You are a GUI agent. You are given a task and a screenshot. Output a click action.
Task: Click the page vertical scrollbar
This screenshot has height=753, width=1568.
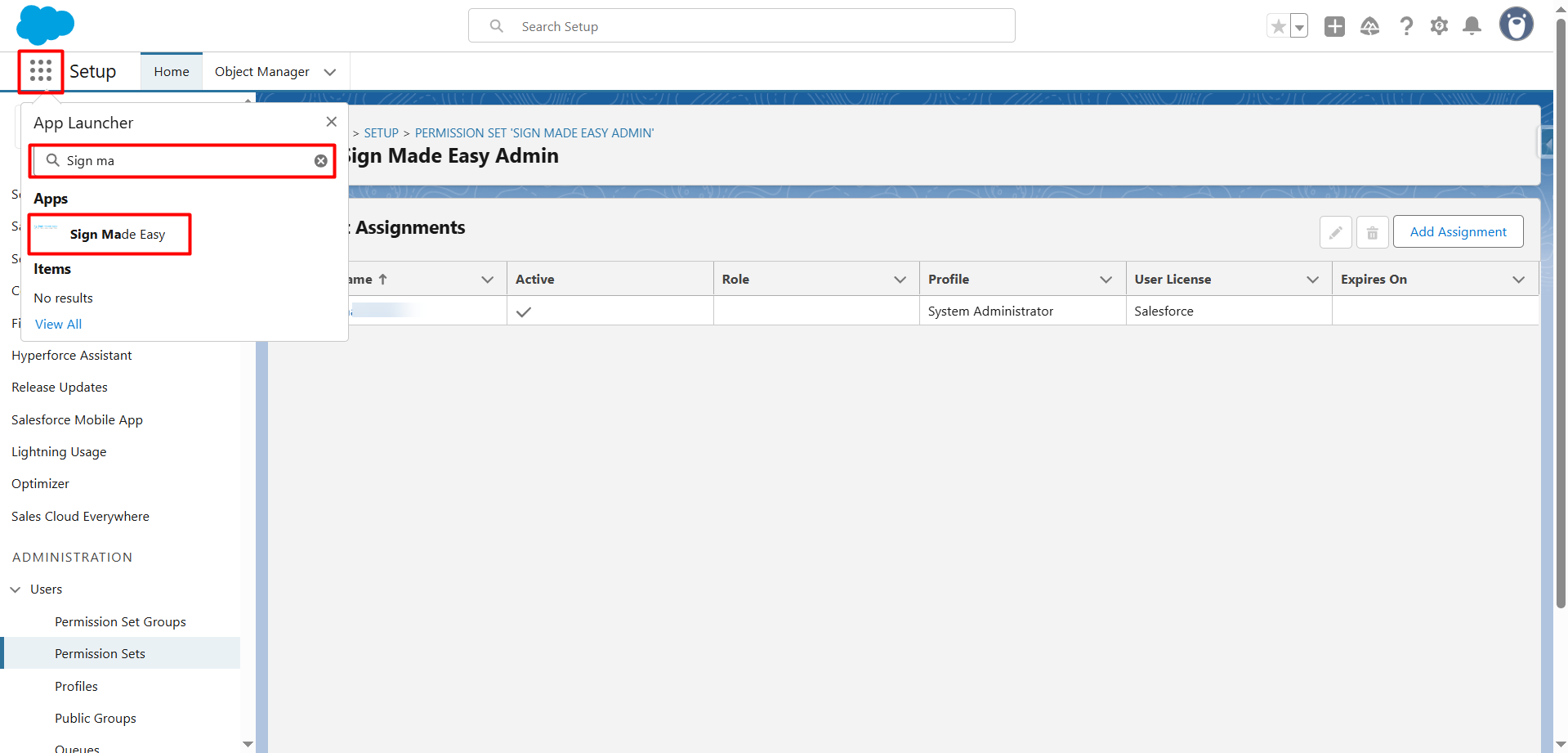point(1561,315)
